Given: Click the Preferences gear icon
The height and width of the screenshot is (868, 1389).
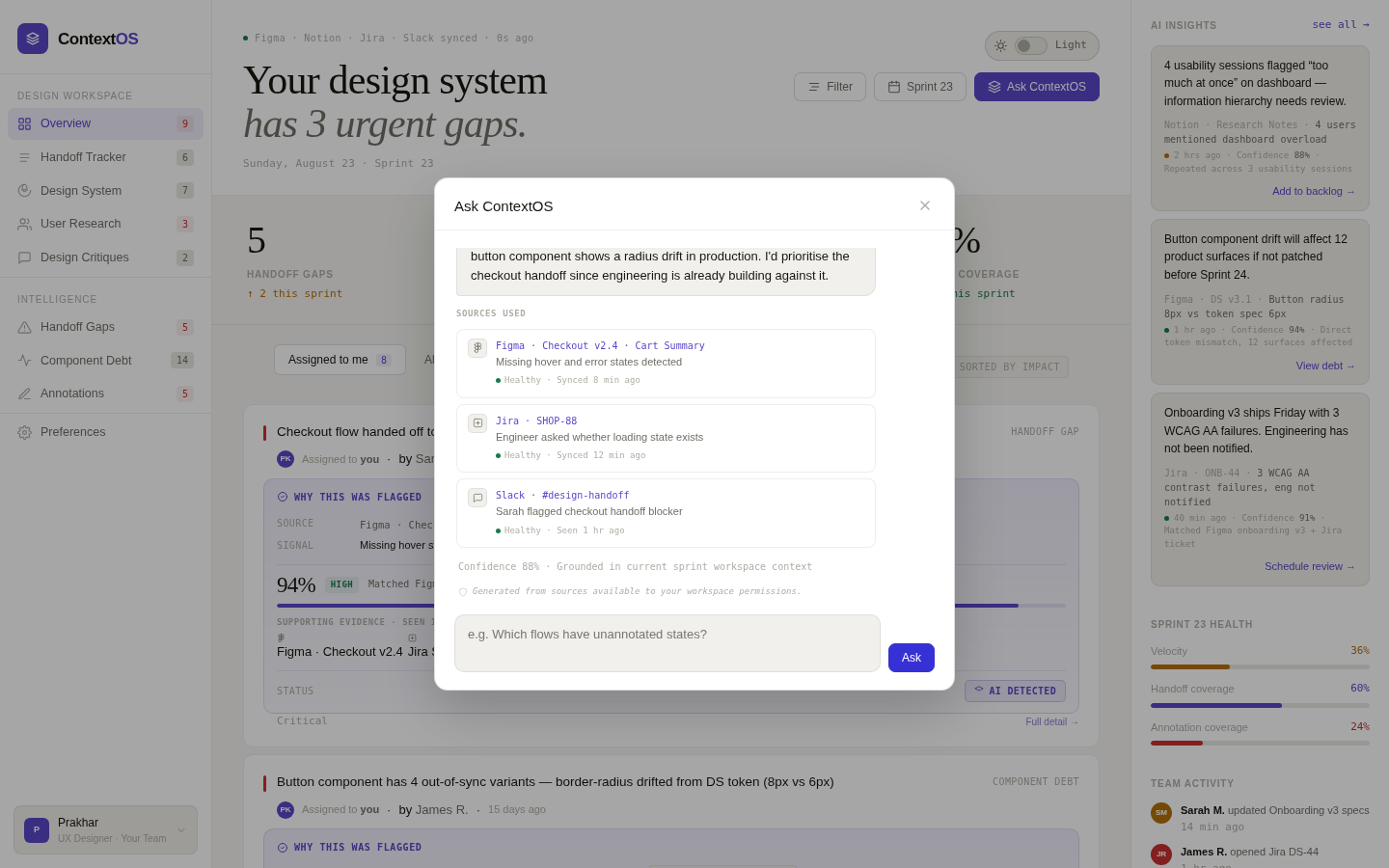Looking at the screenshot, I should [x=24, y=432].
